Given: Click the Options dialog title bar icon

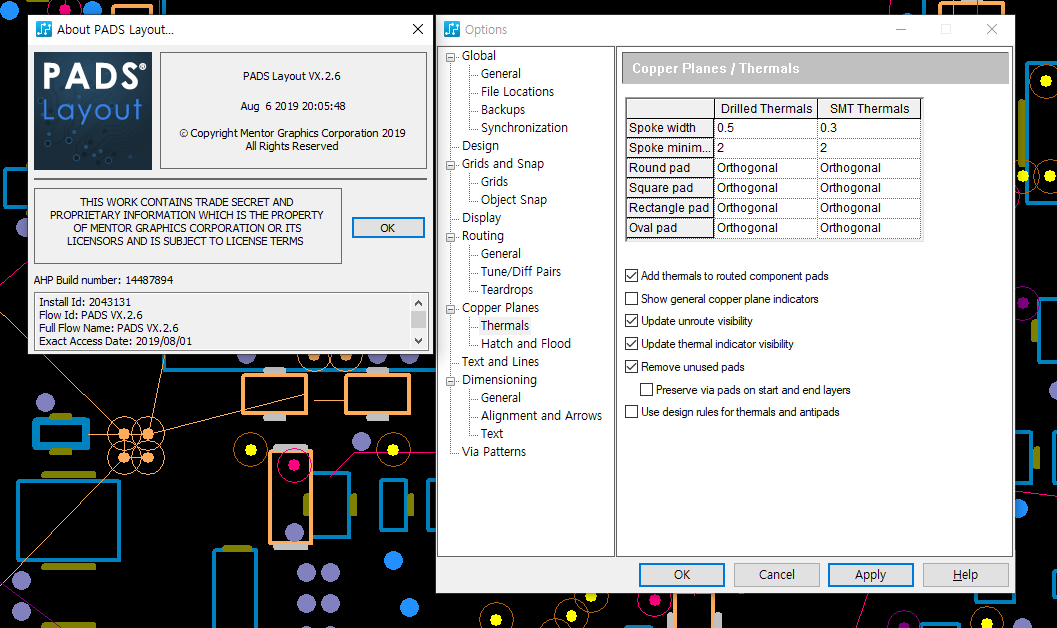Looking at the screenshot, I should coord(452,29).
